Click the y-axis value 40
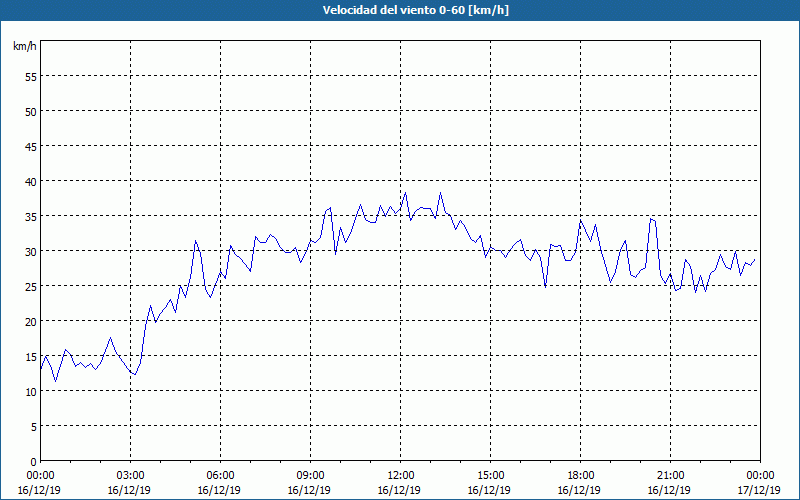Viewport: 800px width, 500px height. point(31,183)
